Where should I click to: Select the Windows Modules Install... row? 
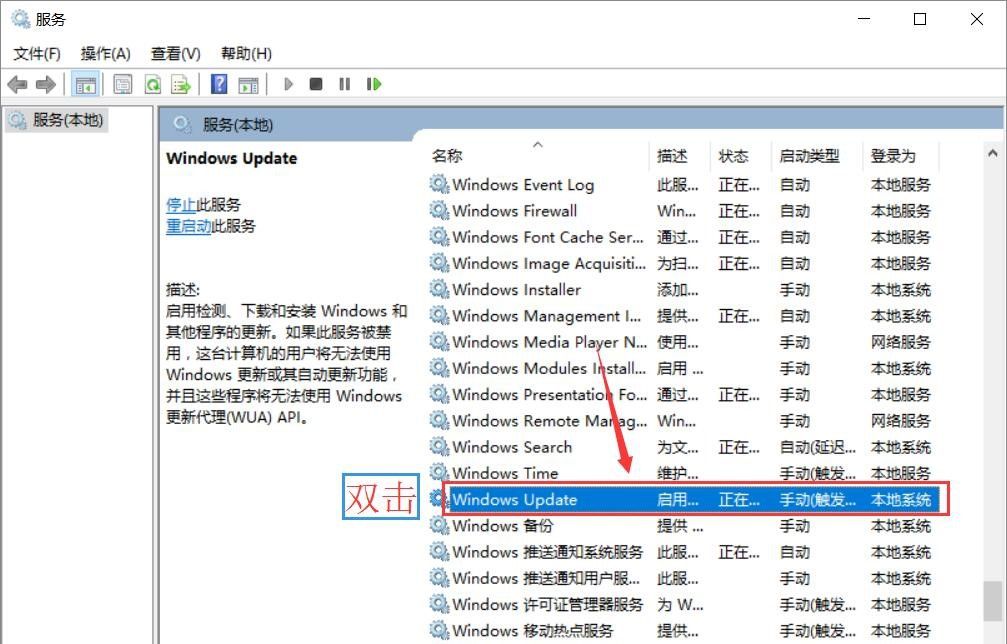coord(684,369)
